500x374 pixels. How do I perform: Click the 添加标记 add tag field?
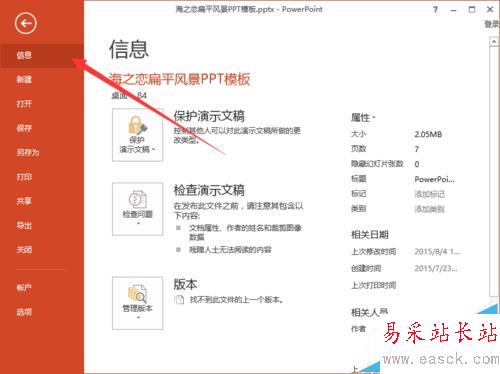click(x=429, y=194)
